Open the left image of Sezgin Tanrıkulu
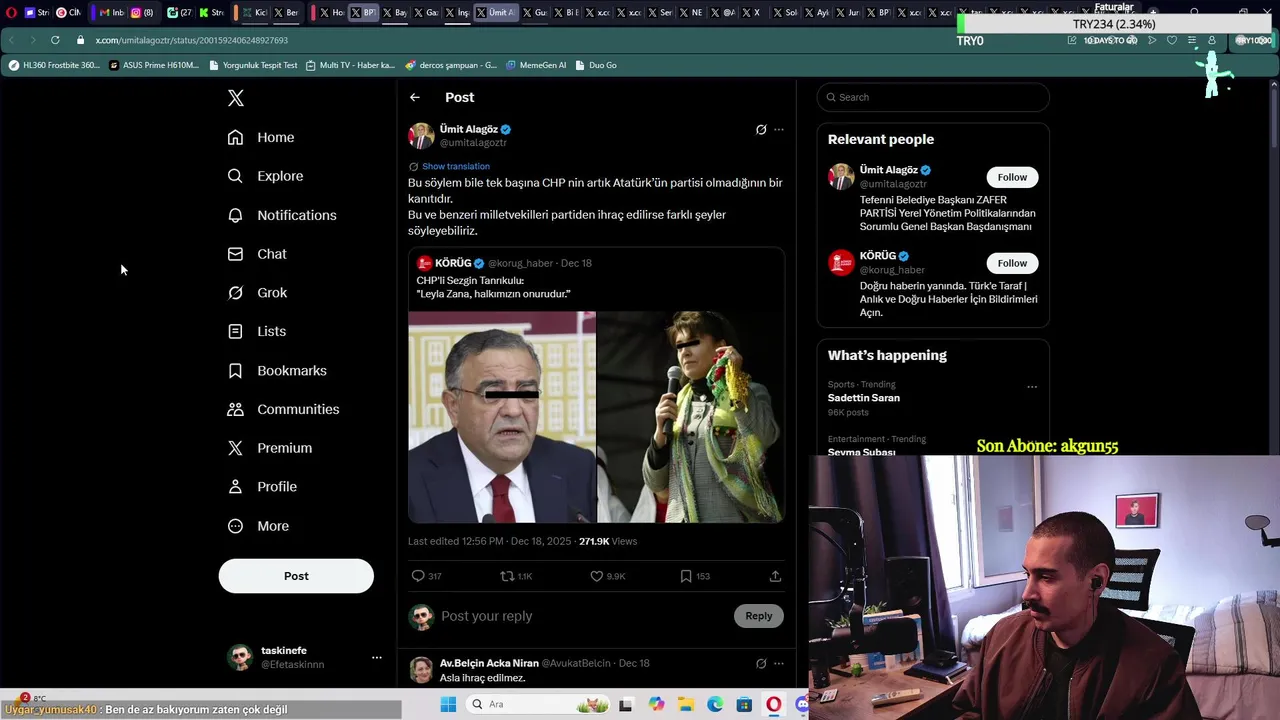Viewport: 1280px width, 720px height. pos(502,417)
